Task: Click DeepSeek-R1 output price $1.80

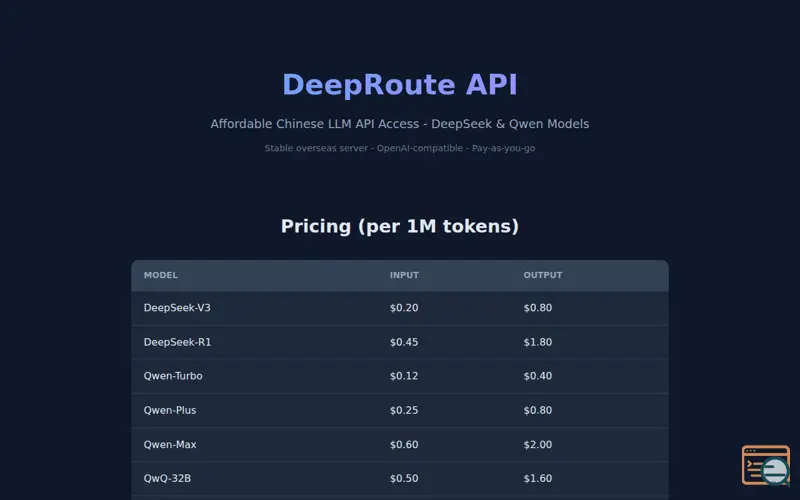Action: (x=538, y=342)
